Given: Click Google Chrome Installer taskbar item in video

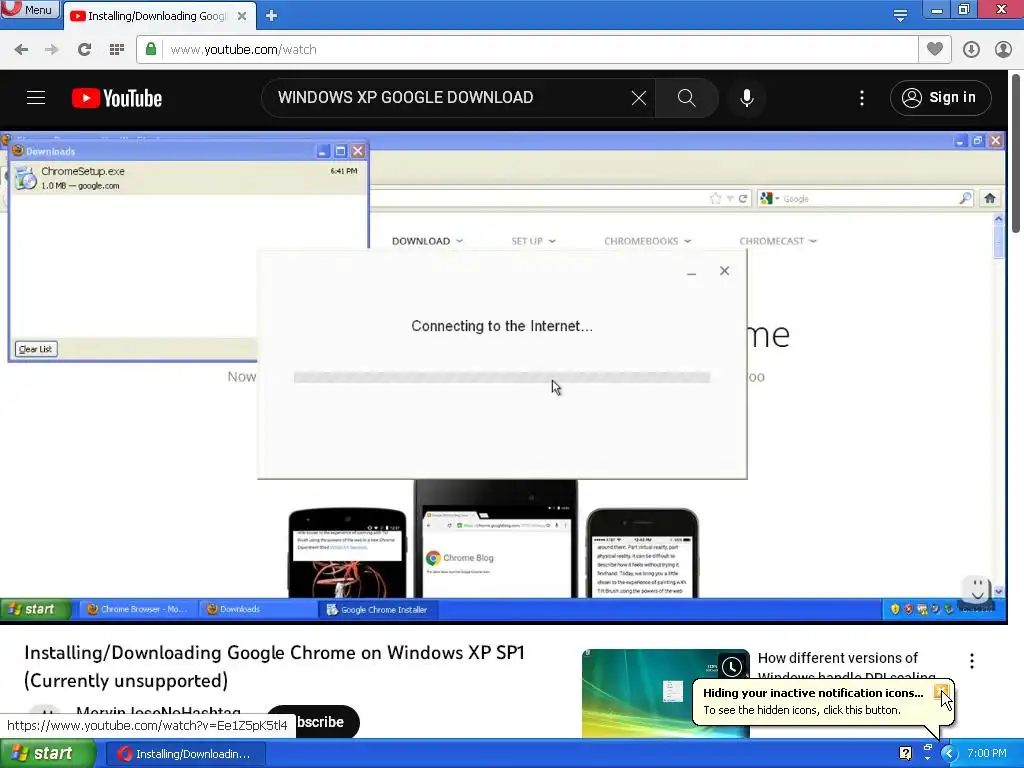Looking at the screenshot, I should point(377,609).
